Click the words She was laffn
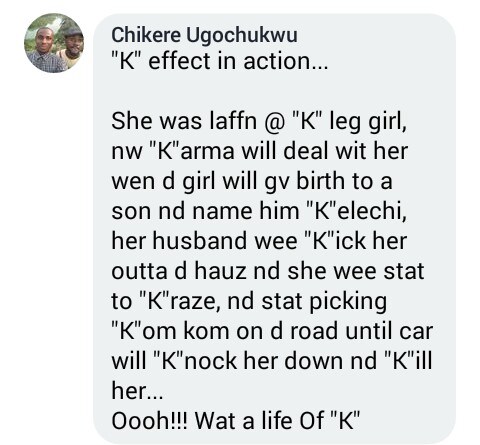Screen dimensions: 480x445 coord(184,121)
